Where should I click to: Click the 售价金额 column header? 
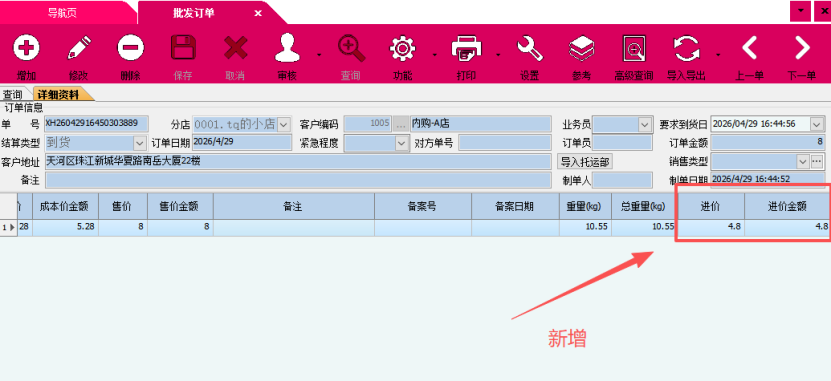(x=180, y=207)
